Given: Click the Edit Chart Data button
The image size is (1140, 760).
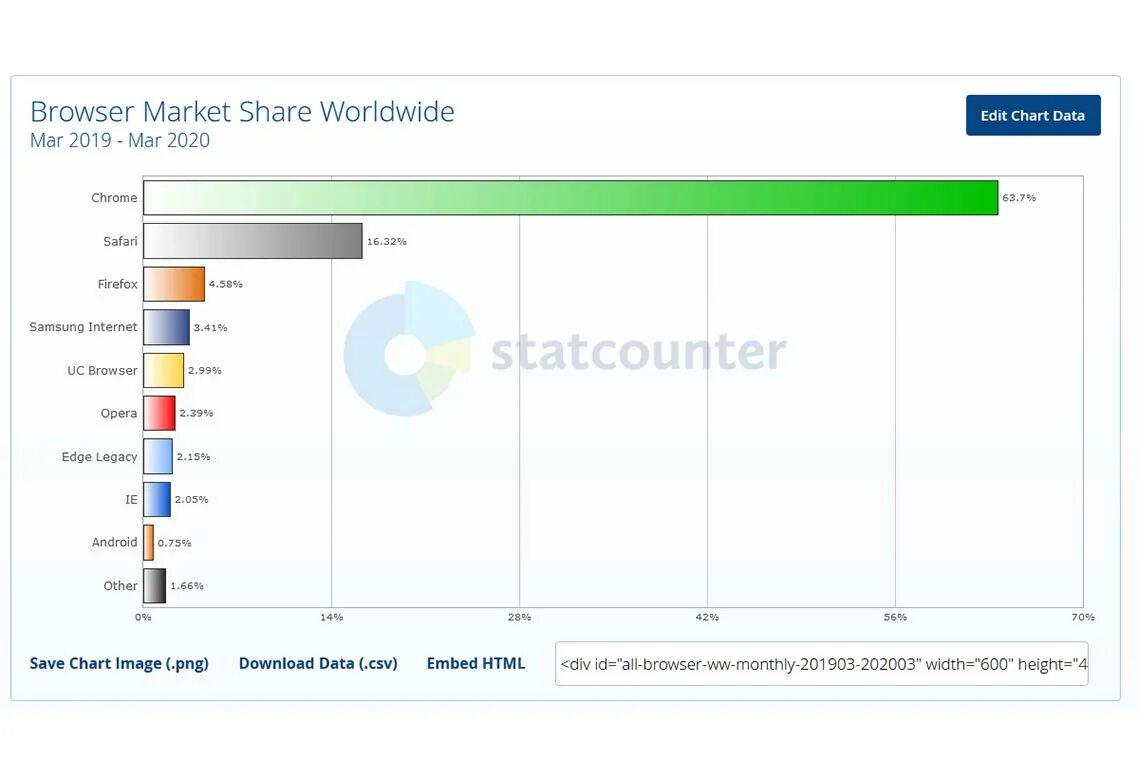Looking at the screenshot, I should [x=1032, y=115].
